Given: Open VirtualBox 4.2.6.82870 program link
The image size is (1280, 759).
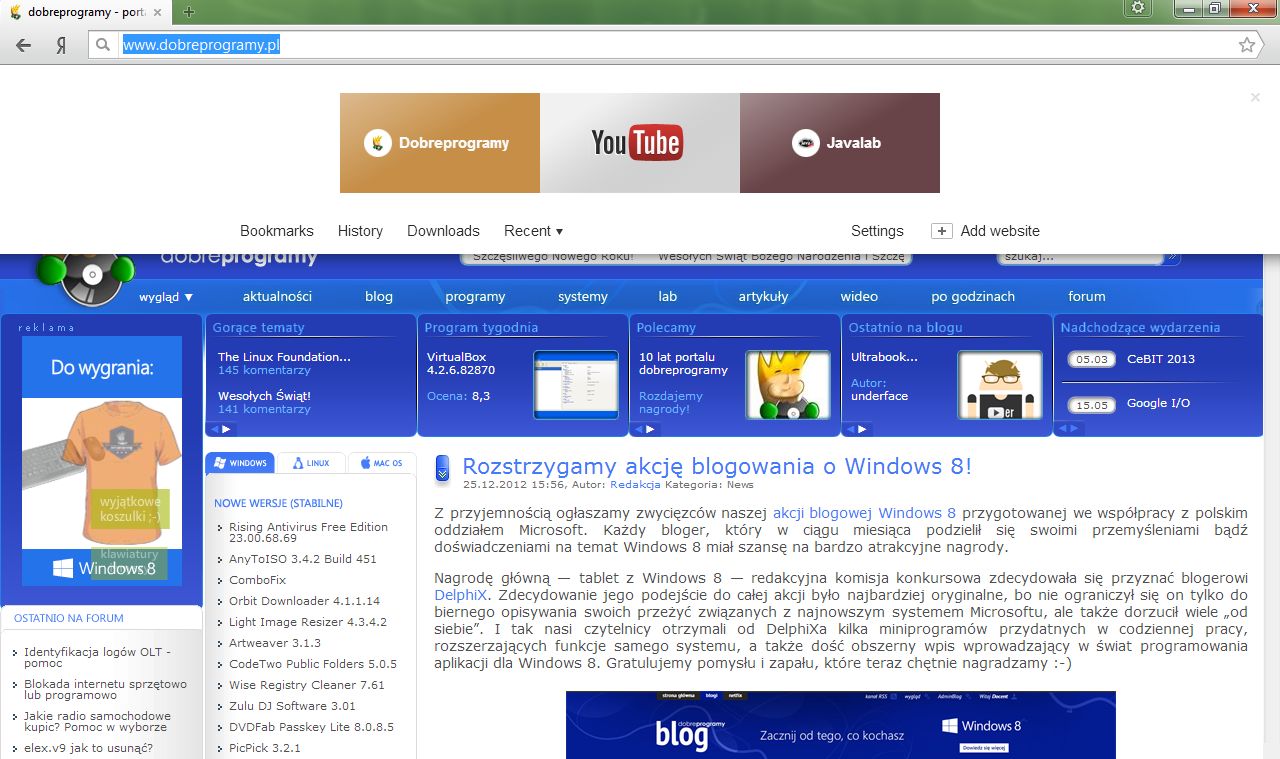Looking at the screenshot, I should click(461, 363).
